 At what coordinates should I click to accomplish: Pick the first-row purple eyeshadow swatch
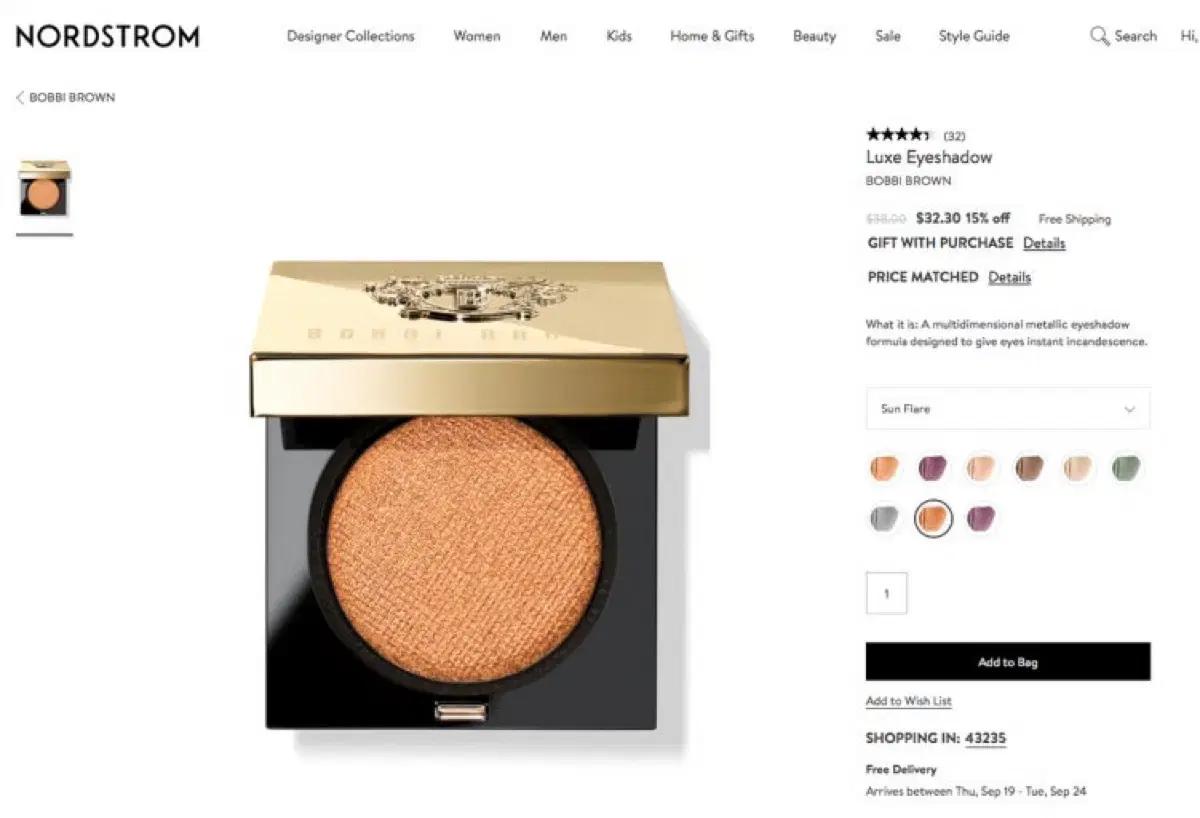933,467
